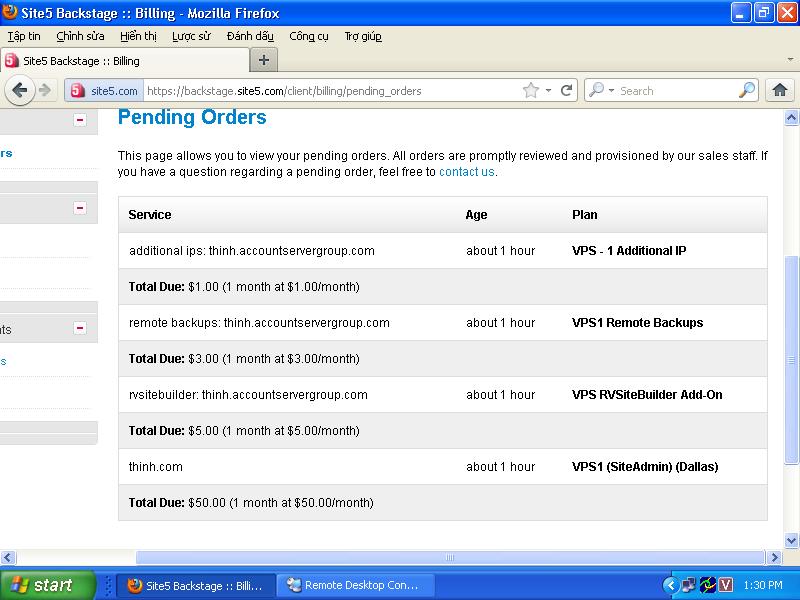Switch to Remote Desktop Connection taskbar button
This screenshot has width=800, height=600.
point(356,585)
